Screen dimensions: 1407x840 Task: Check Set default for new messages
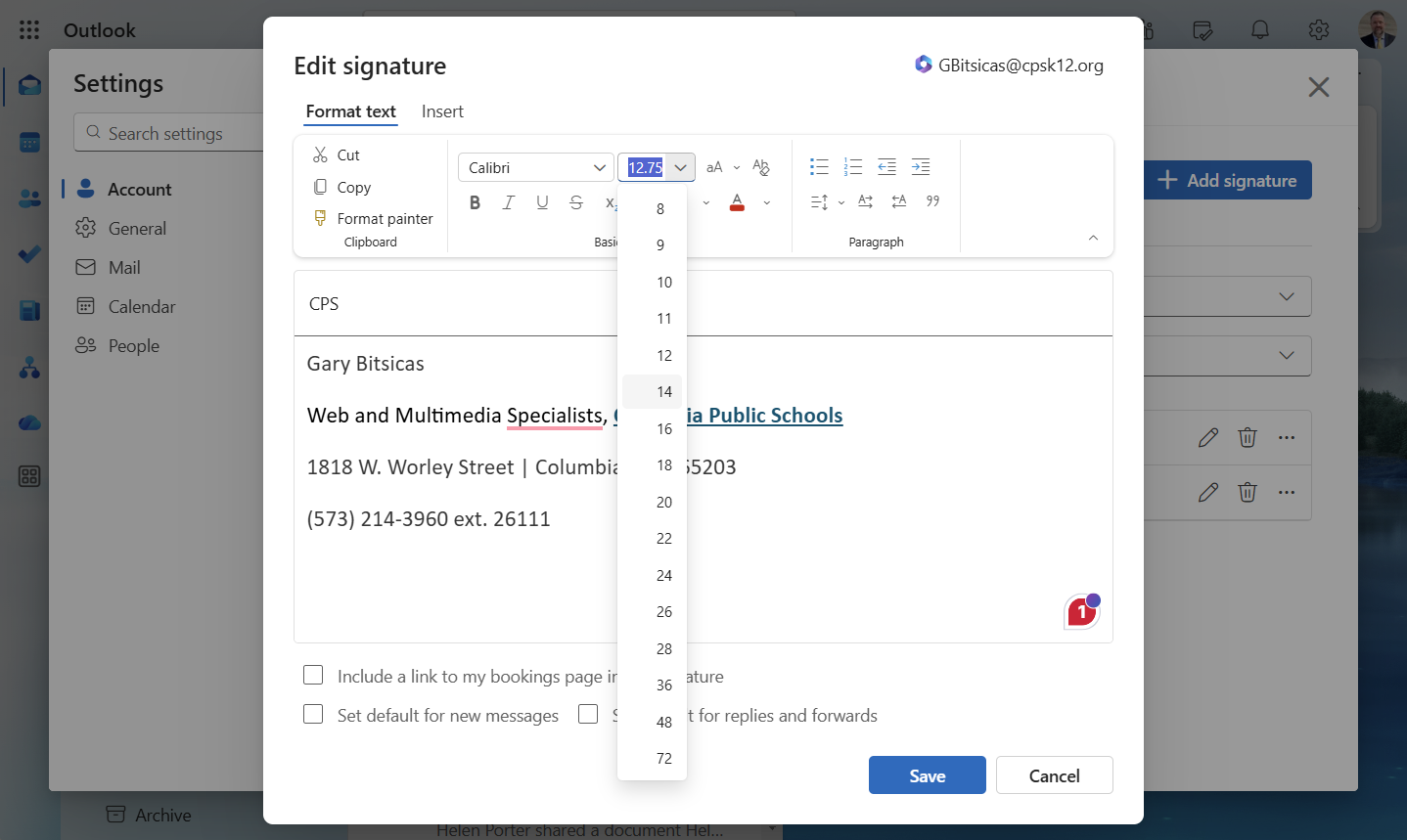tap(313, 714)
